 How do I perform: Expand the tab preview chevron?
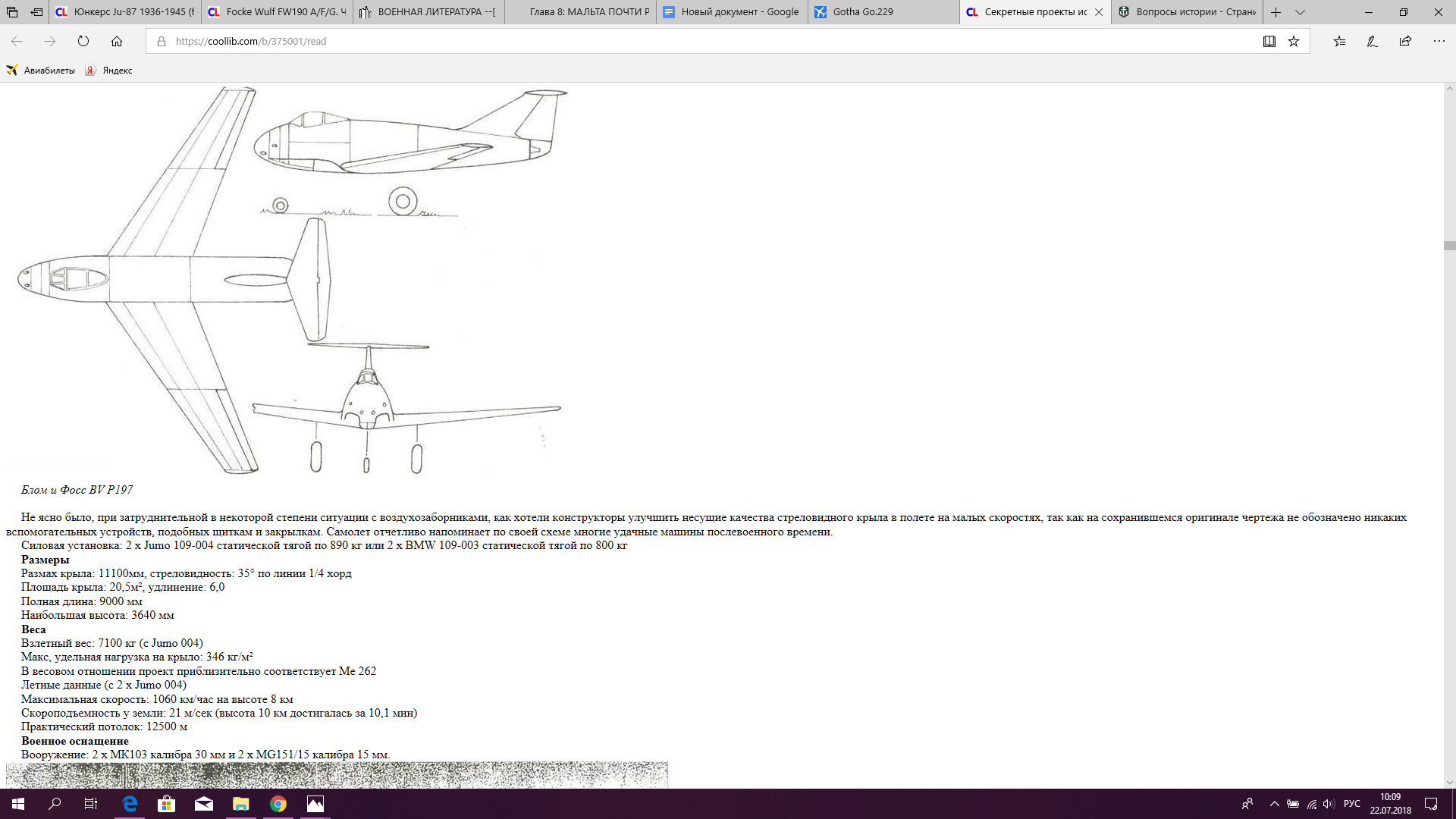(x=1300, y=12)
